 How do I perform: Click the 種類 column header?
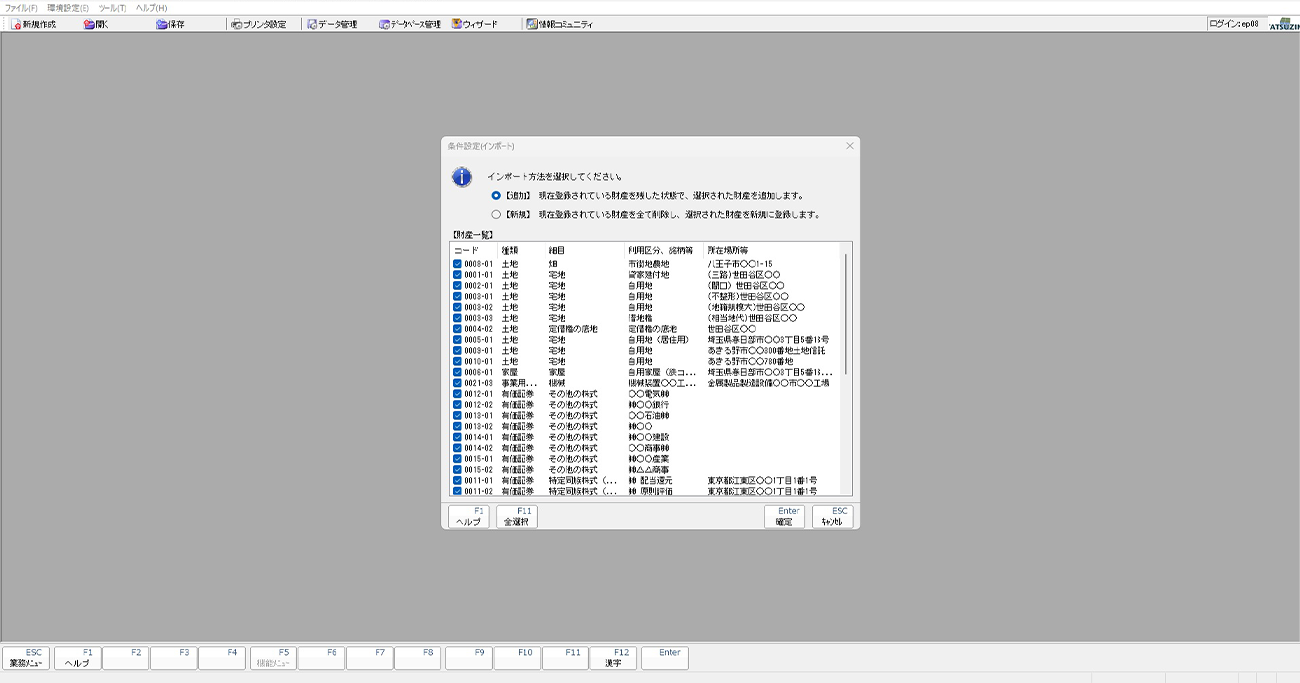[510, 250]
